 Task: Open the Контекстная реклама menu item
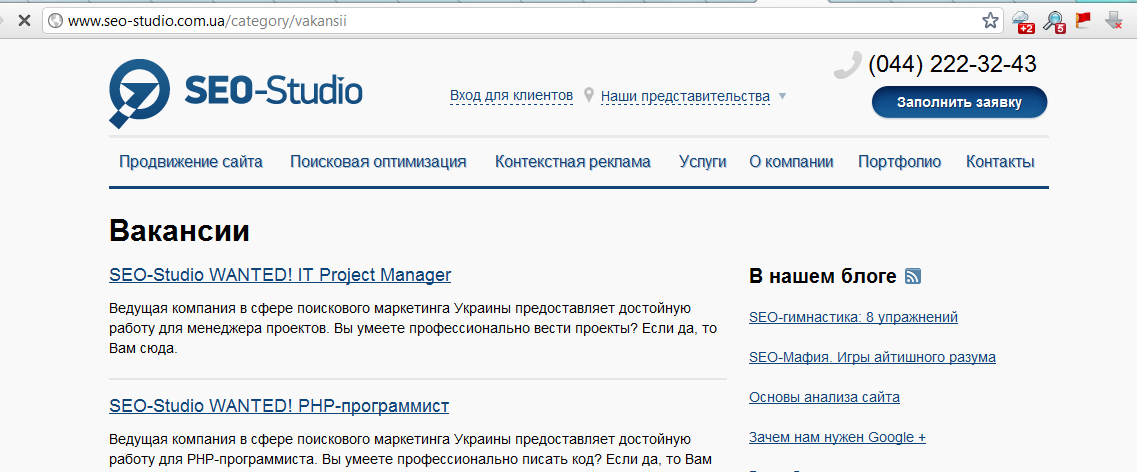coord(573,162)
